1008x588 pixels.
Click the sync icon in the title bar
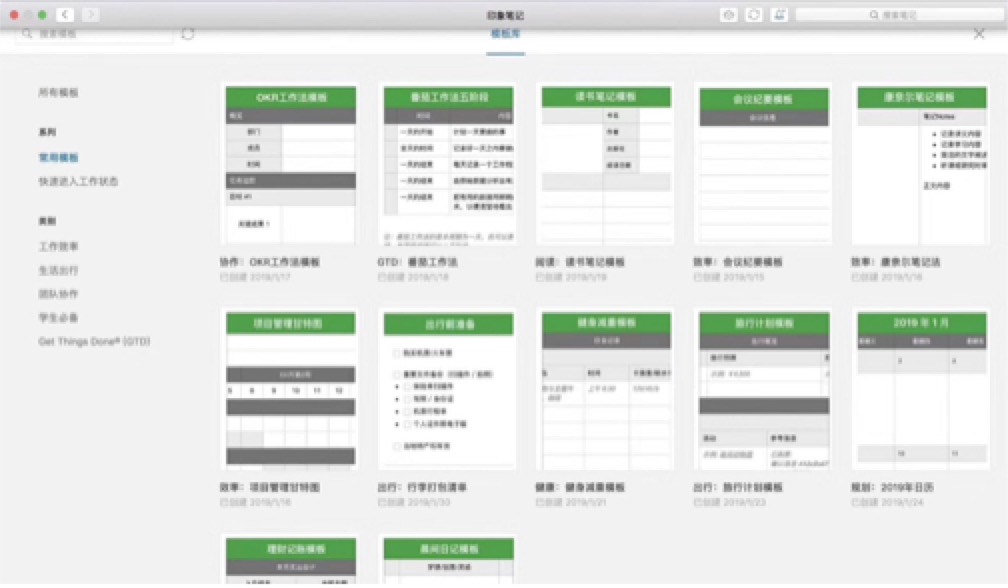pyautogui.click(x=753, y=14)
